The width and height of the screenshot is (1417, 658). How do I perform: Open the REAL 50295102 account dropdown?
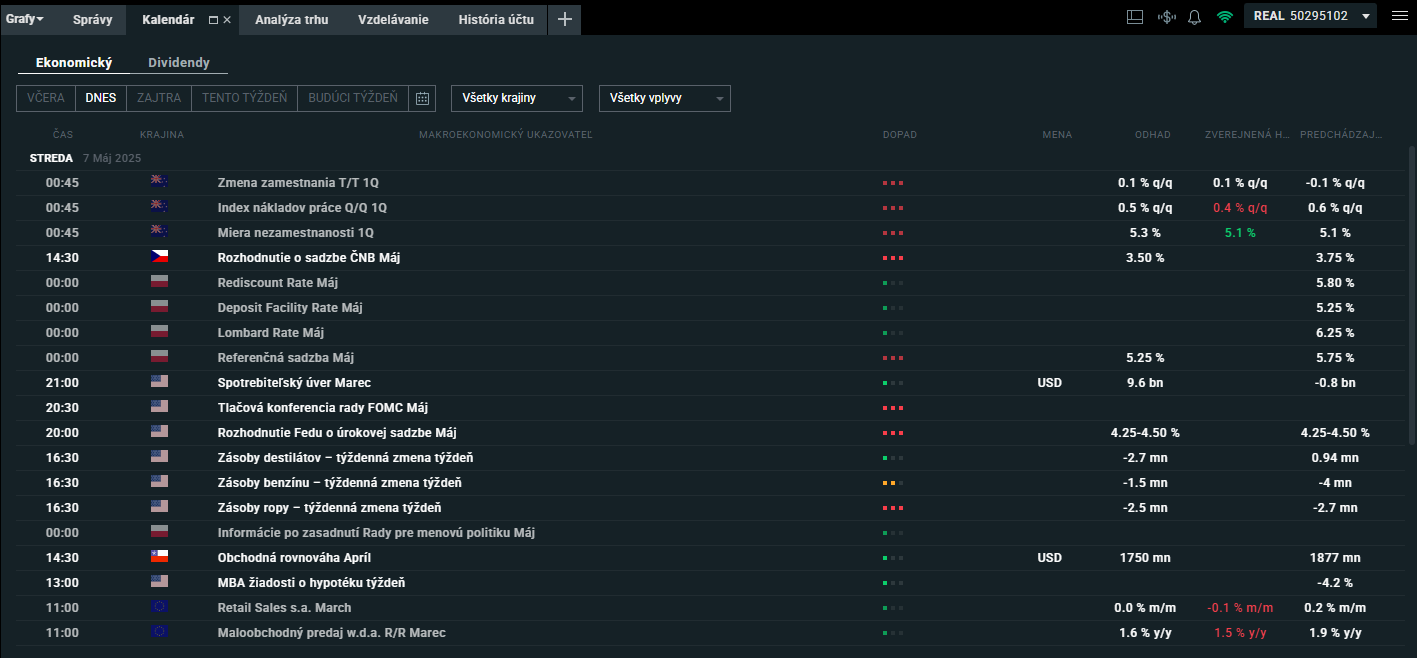(x=1310, y=16)
